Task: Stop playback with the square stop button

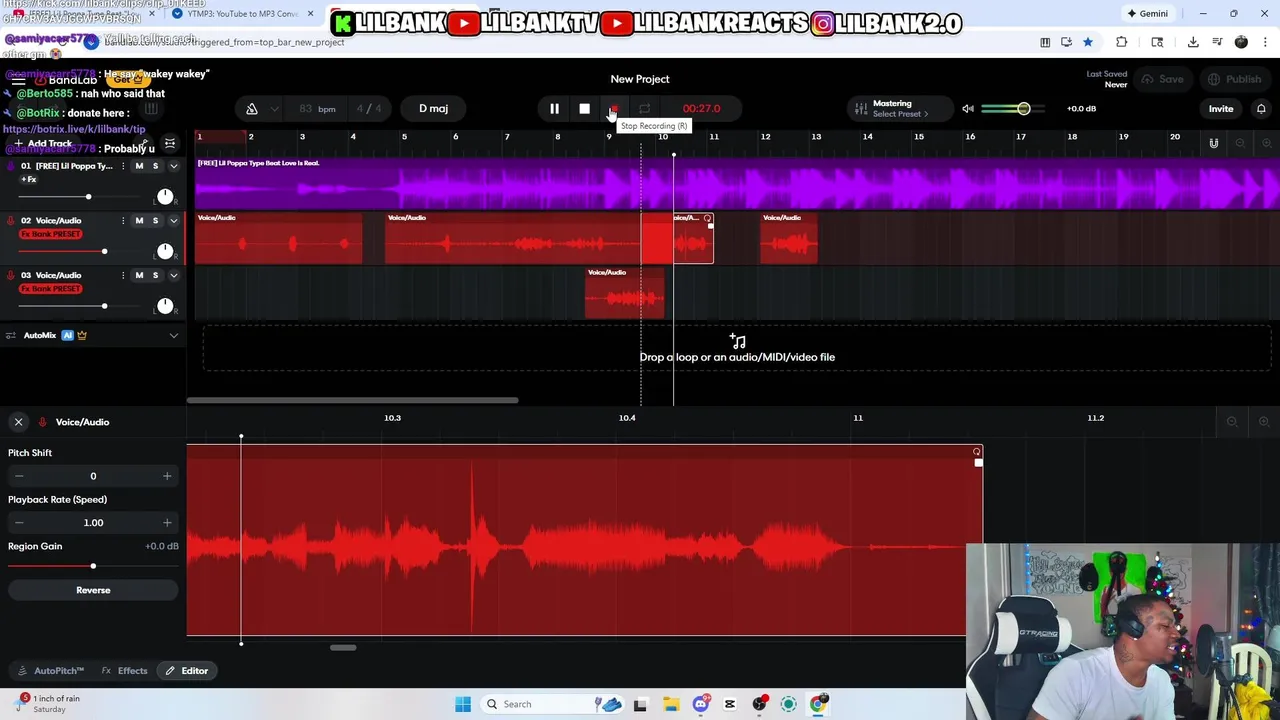Action: click(584, 109)
